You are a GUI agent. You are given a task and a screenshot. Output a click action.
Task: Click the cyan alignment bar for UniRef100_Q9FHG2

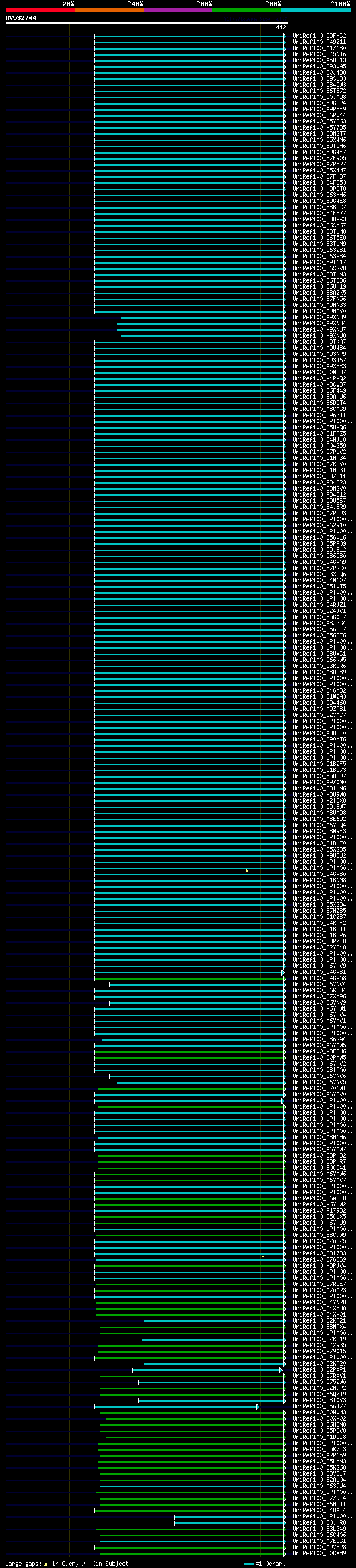coord(190,36)
